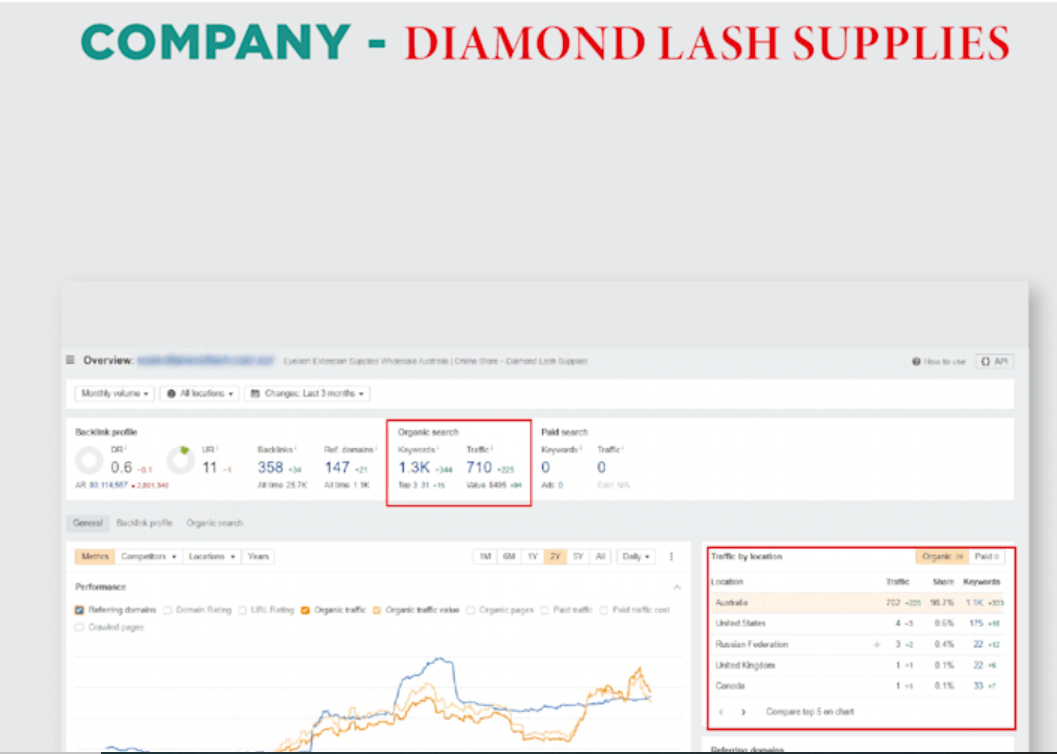The width and height of the screenshot is (1057, 754).
Task: Select the Russian Federation location row
Action: [859, 645]
